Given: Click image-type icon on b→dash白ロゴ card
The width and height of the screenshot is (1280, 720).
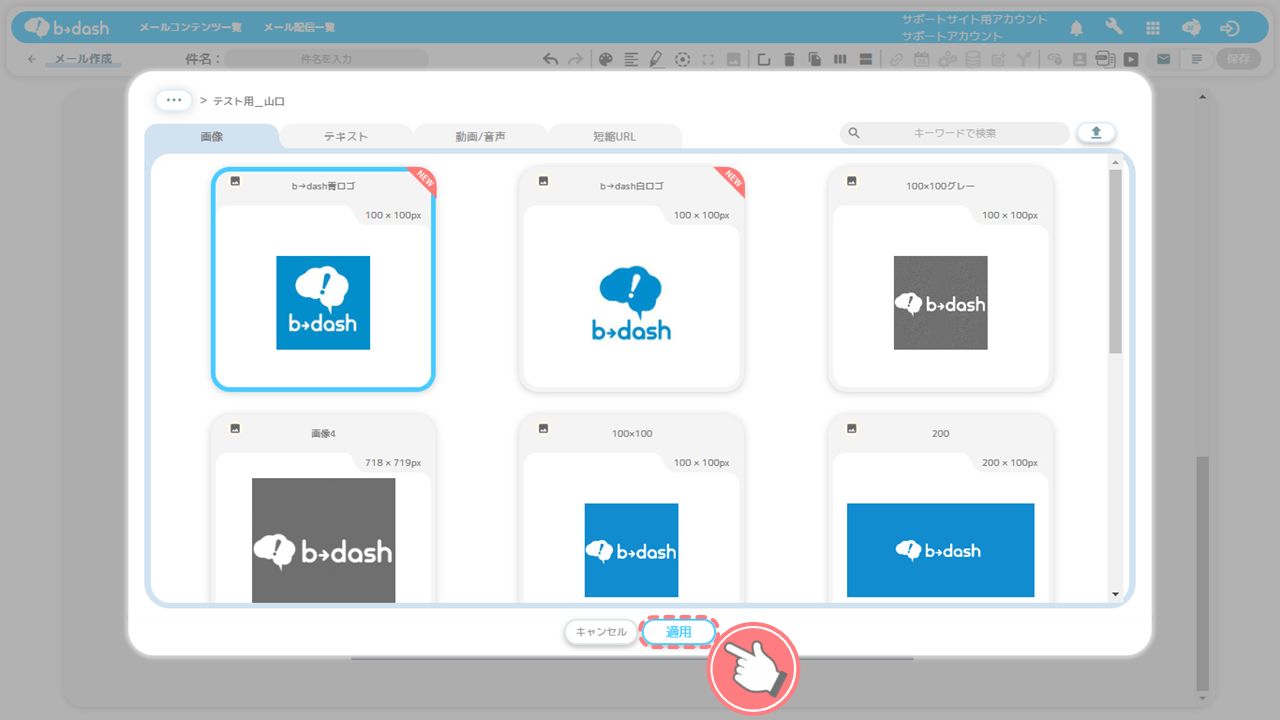Looking at the screenshot, I should [x=543, y=181].
